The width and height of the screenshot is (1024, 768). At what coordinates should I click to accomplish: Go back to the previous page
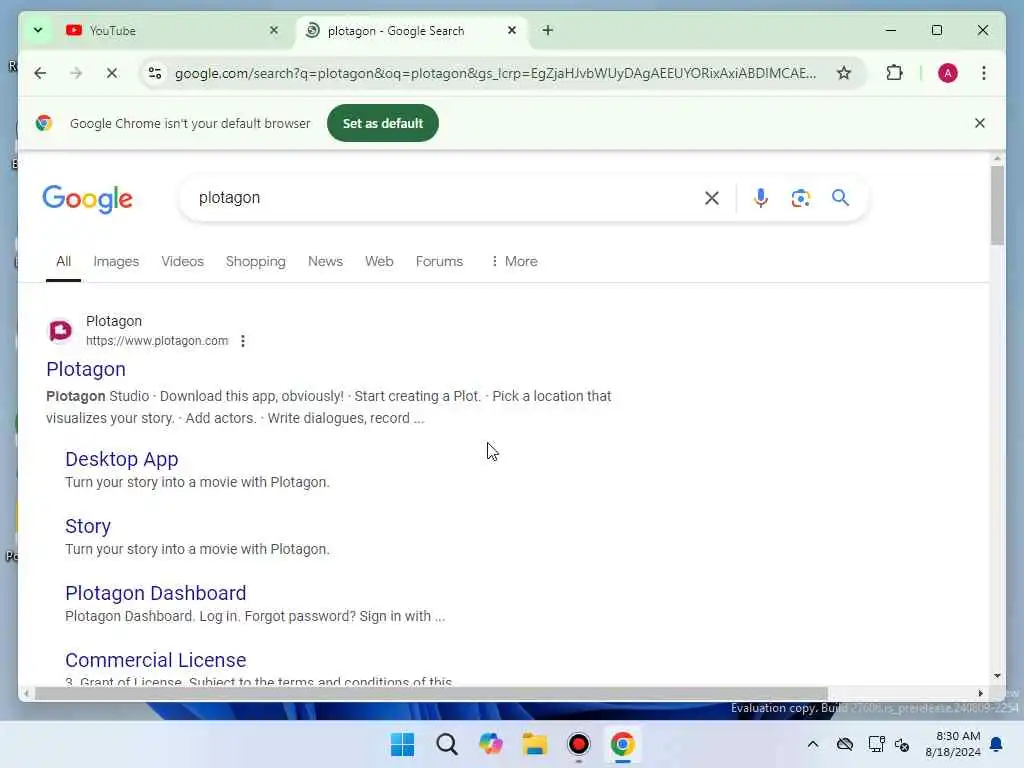pyautogui.click(x=40, y=73)
